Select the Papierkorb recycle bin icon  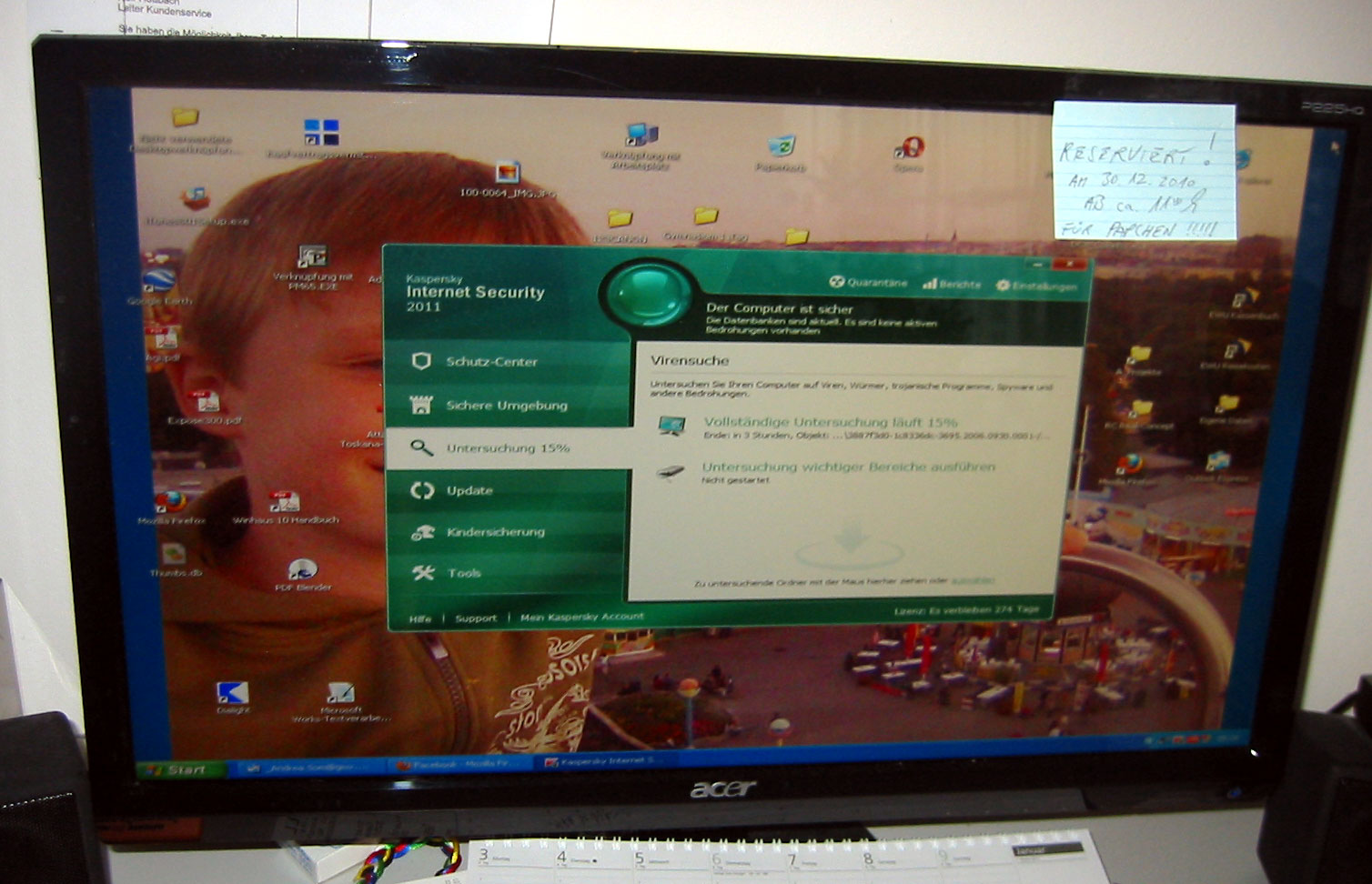(x=781, y=153)
